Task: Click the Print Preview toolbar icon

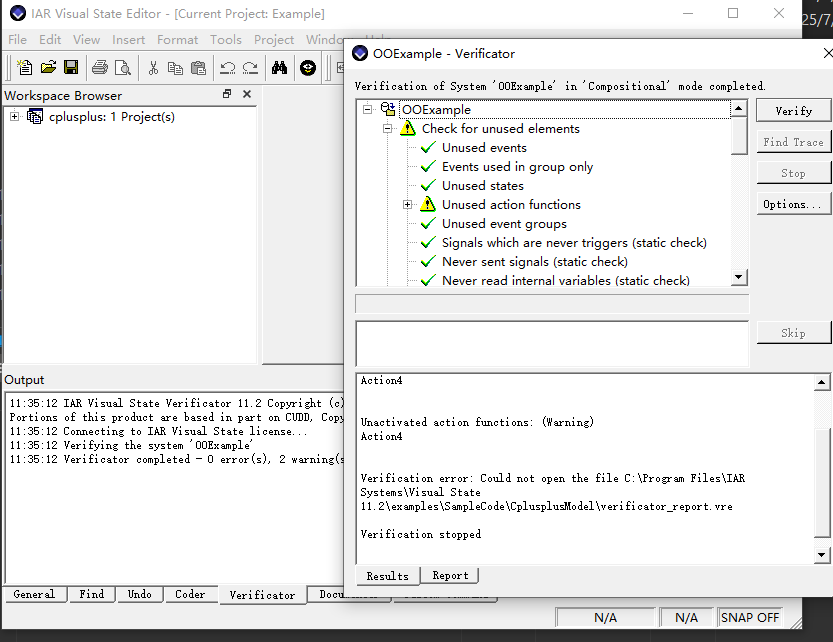Action: pos(123,67)
